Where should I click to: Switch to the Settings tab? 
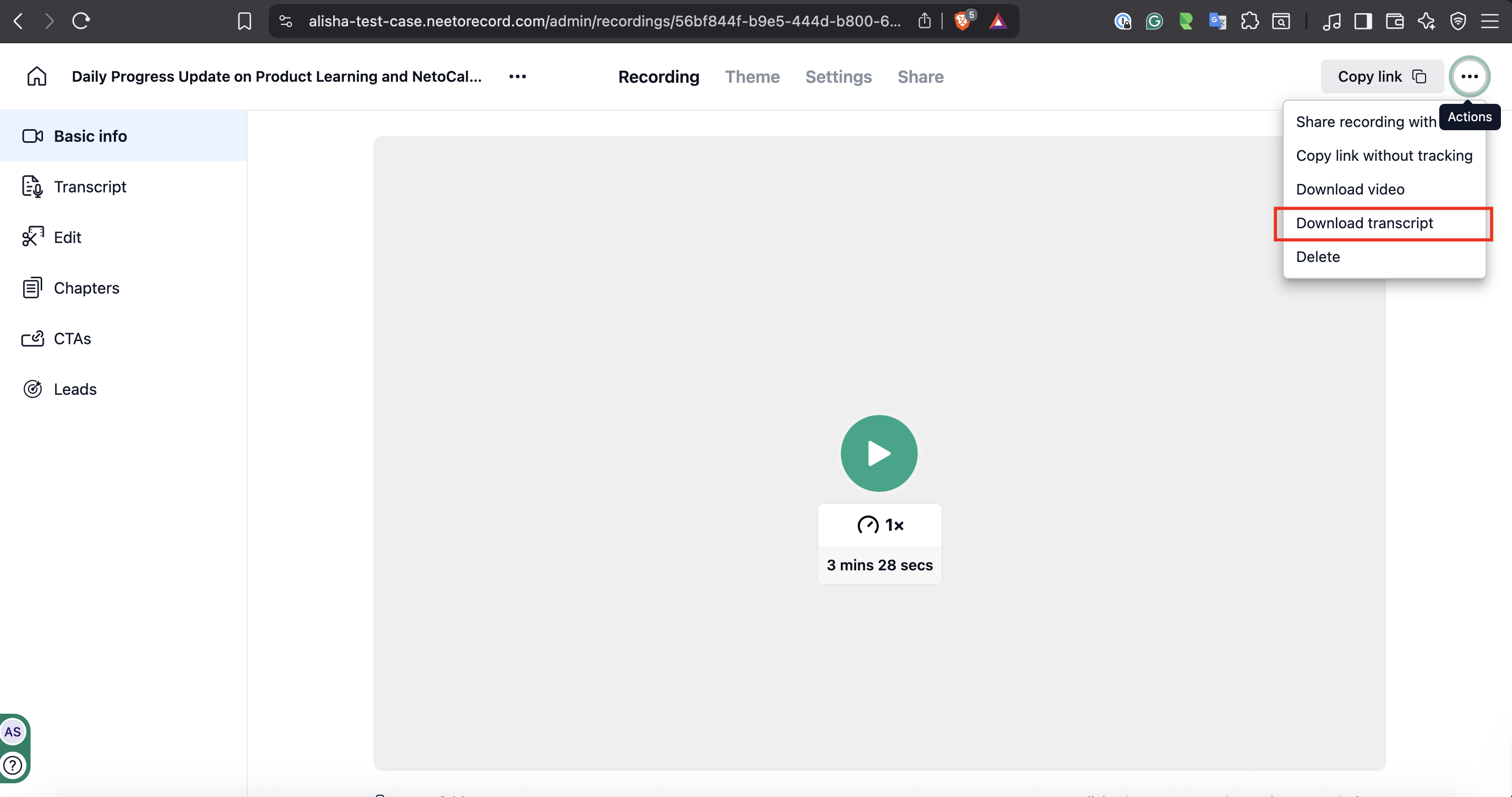click(x=838, y=77)
